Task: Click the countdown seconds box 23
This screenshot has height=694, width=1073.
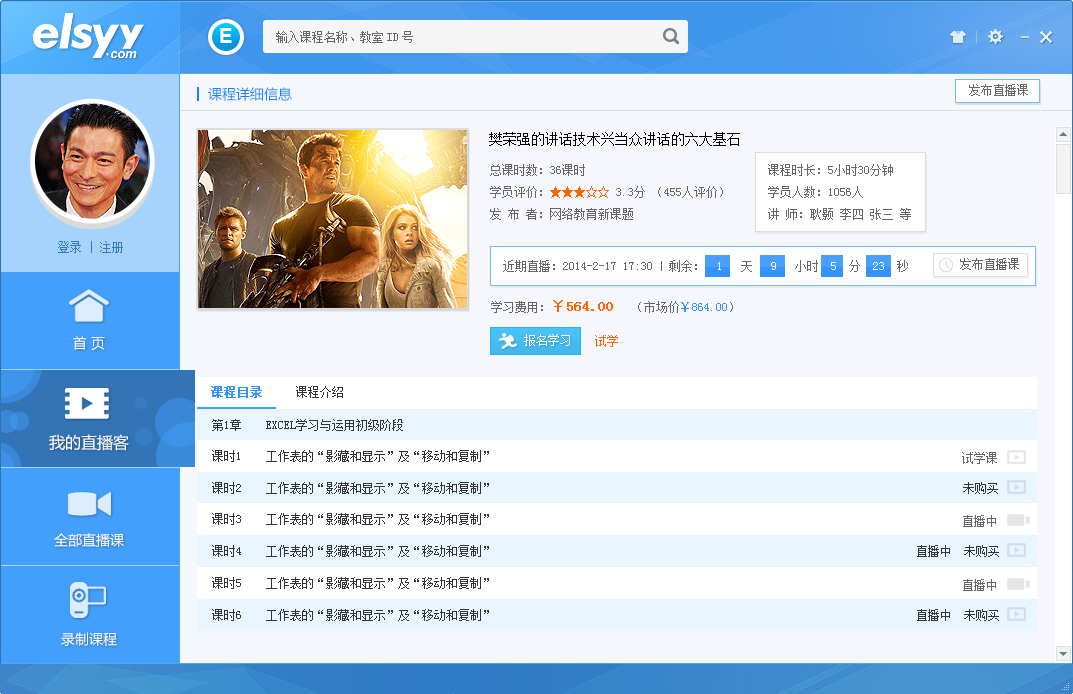Action: [x=878, y=266]
